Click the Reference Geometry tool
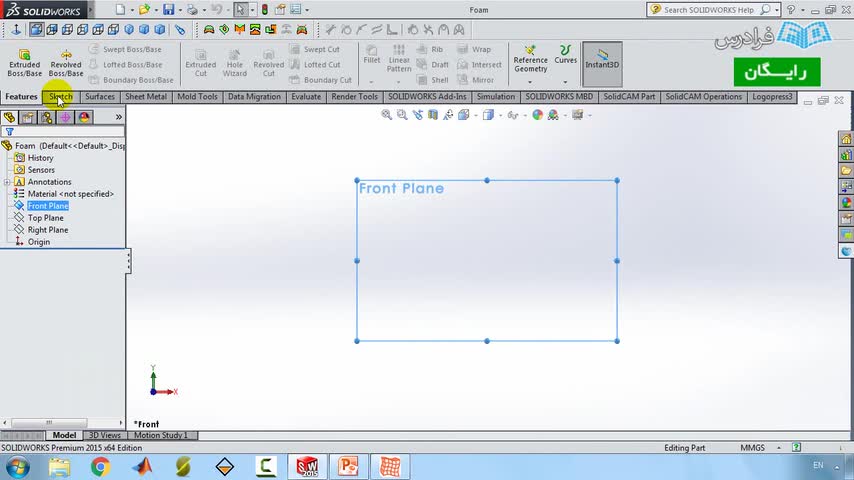This screenshot has height=480, width=854. click(x=530, y=59)
